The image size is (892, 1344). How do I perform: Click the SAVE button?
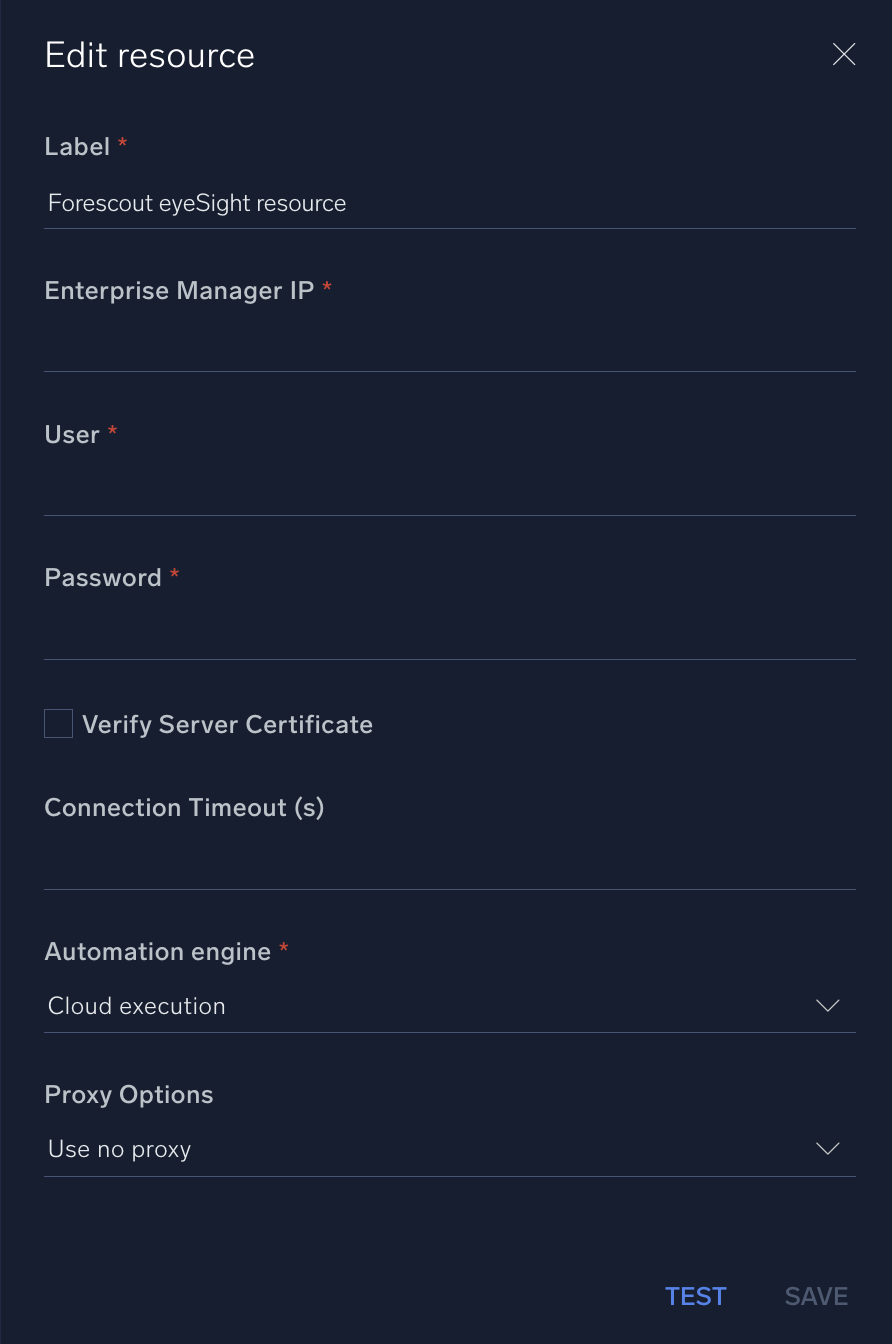(x=816, y=1297)
